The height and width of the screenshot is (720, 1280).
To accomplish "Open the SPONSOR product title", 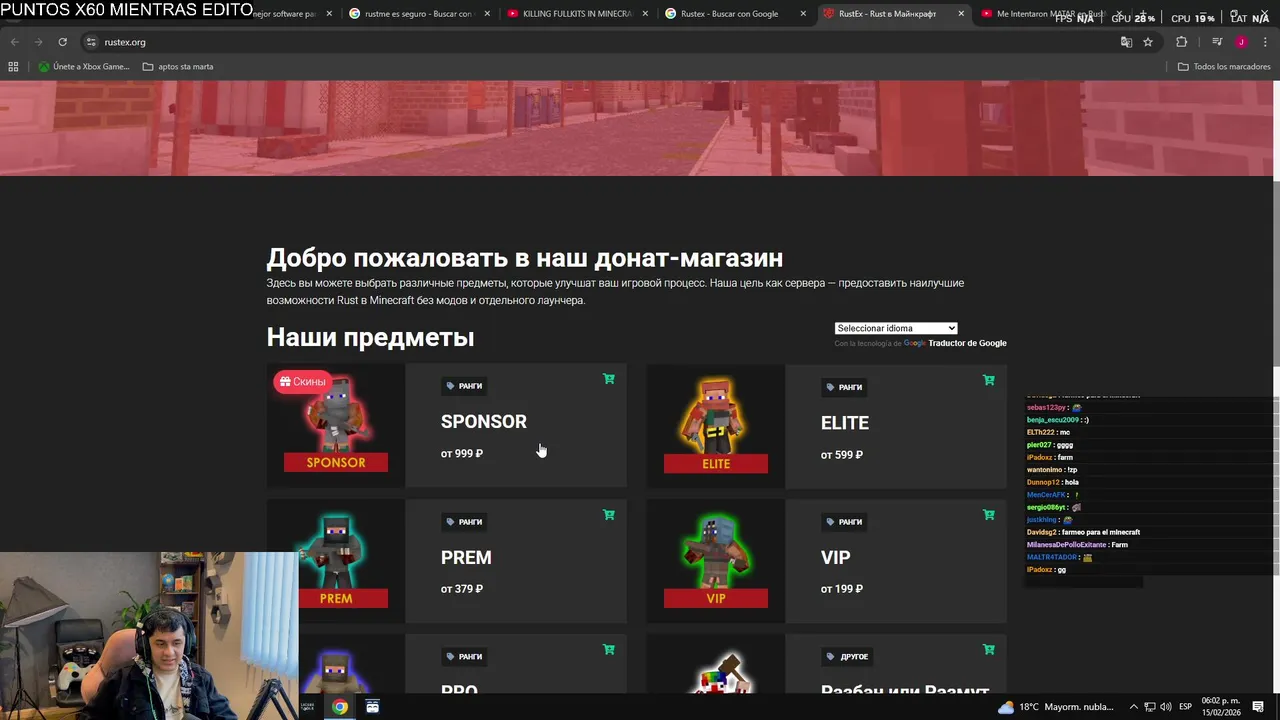I will (484, 422).
